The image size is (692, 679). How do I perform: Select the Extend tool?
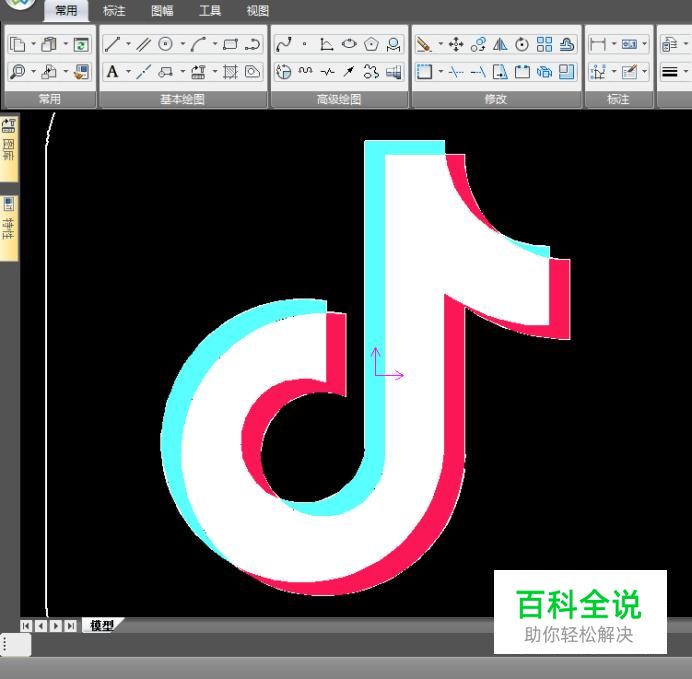click(478, 71)
